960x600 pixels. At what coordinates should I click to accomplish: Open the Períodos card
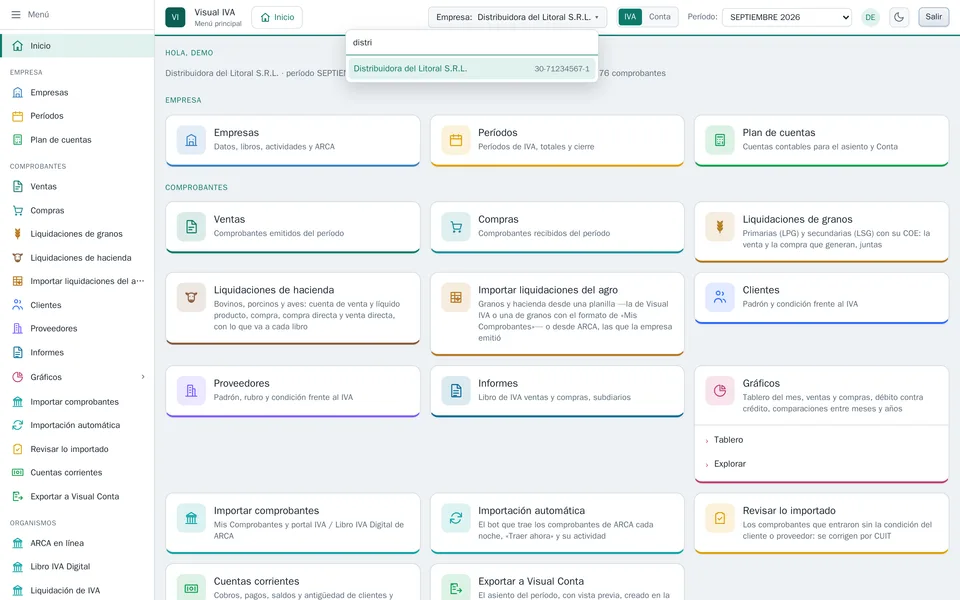557,140
